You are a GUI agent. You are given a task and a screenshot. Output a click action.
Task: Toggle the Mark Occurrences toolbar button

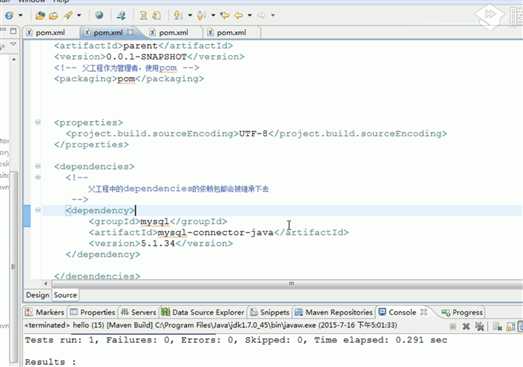(x=143, y=15)
